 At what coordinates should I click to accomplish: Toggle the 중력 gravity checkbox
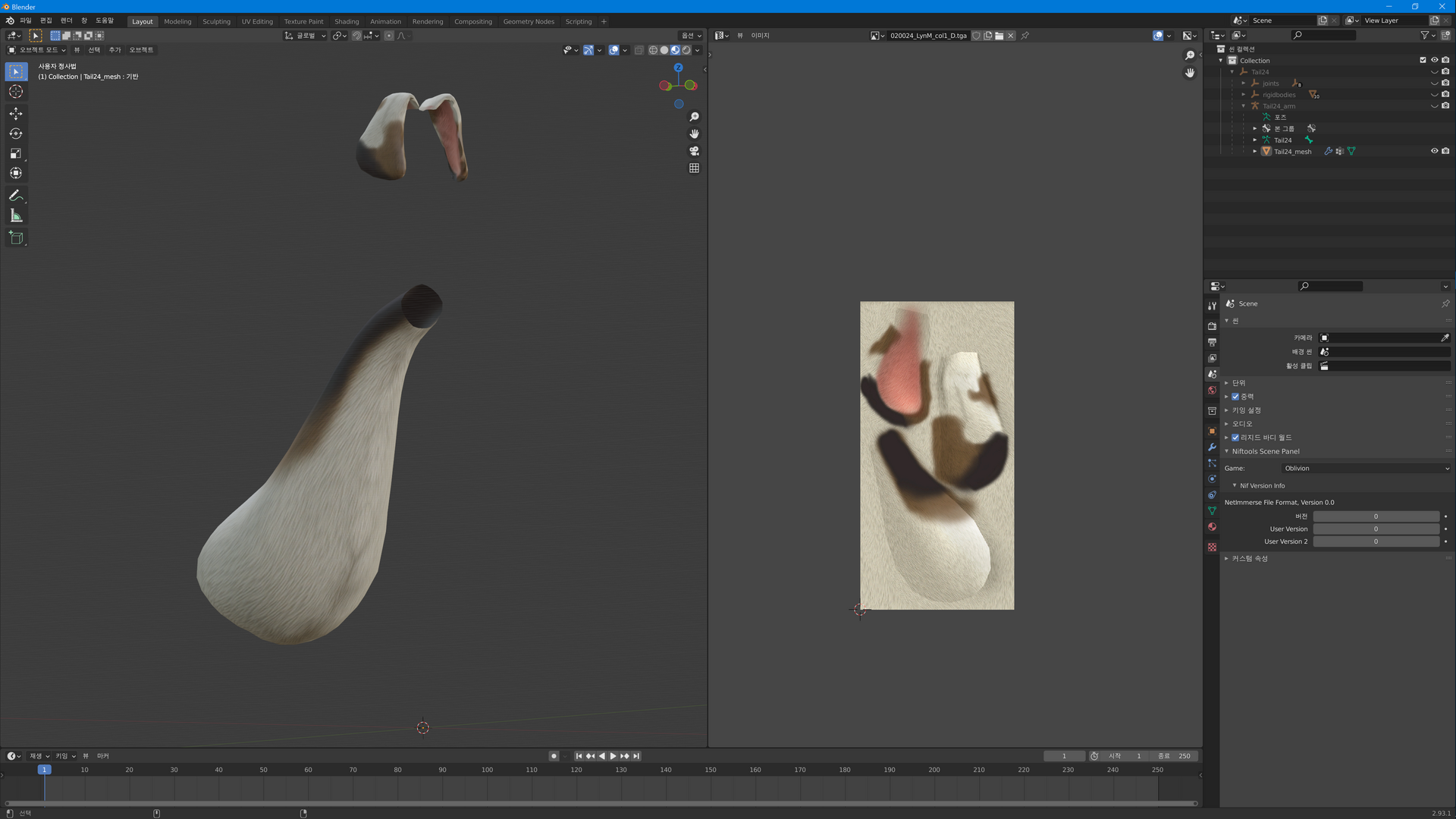[x=1235, y=397]
